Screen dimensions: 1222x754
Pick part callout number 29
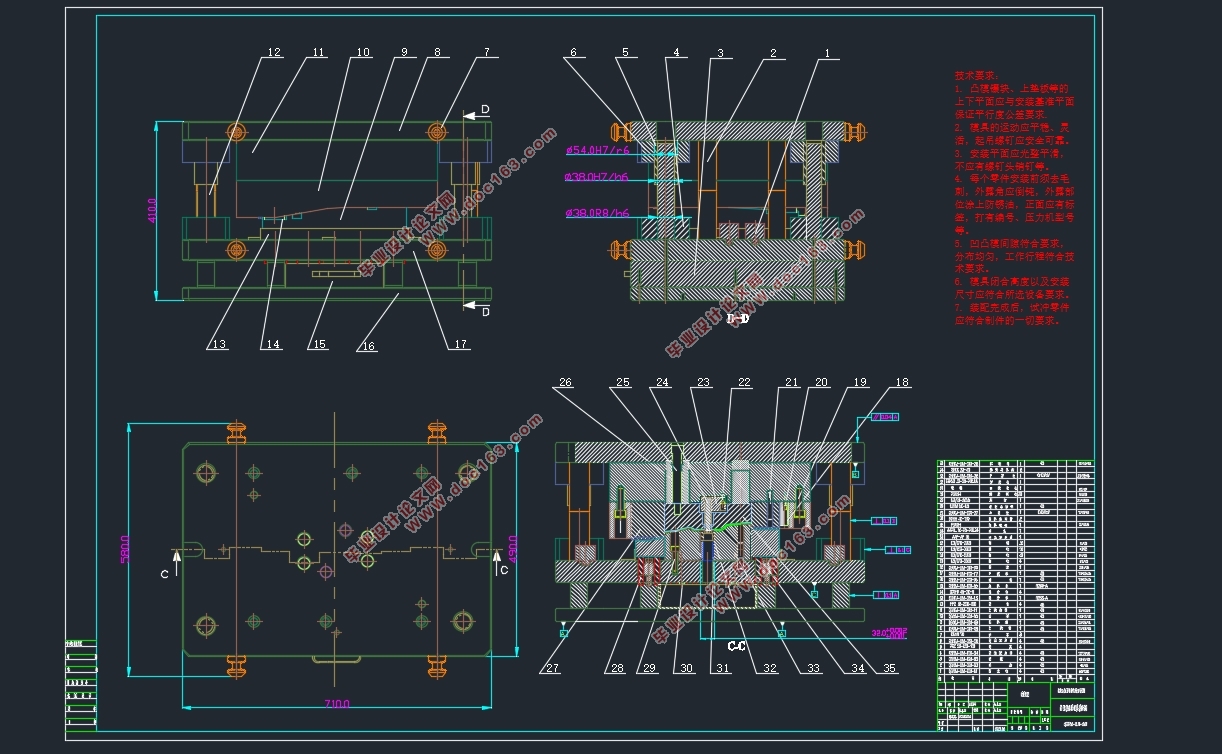pos(650,669)
